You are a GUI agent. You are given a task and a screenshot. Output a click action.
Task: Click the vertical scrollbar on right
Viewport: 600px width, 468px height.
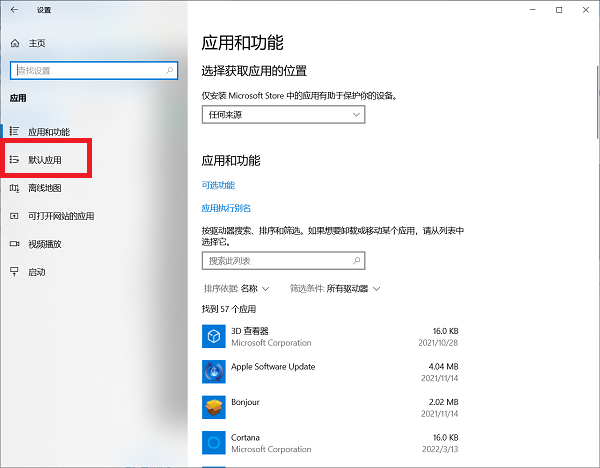(x=597, y=102)
